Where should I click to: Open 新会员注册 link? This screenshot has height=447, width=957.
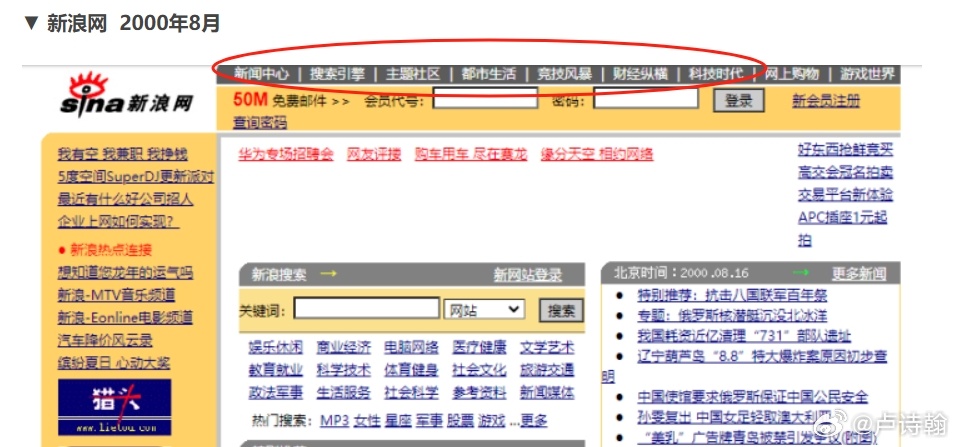(x=826, y=101)
